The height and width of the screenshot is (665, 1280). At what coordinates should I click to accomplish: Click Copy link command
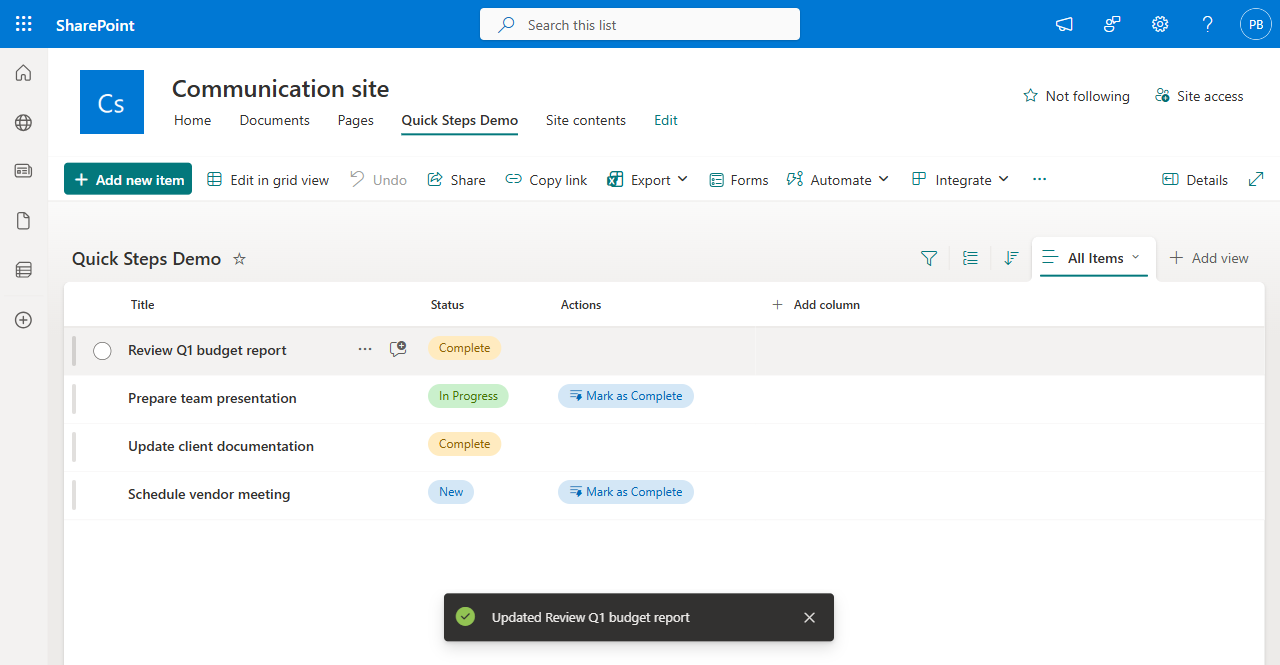[x=546, y=180]
